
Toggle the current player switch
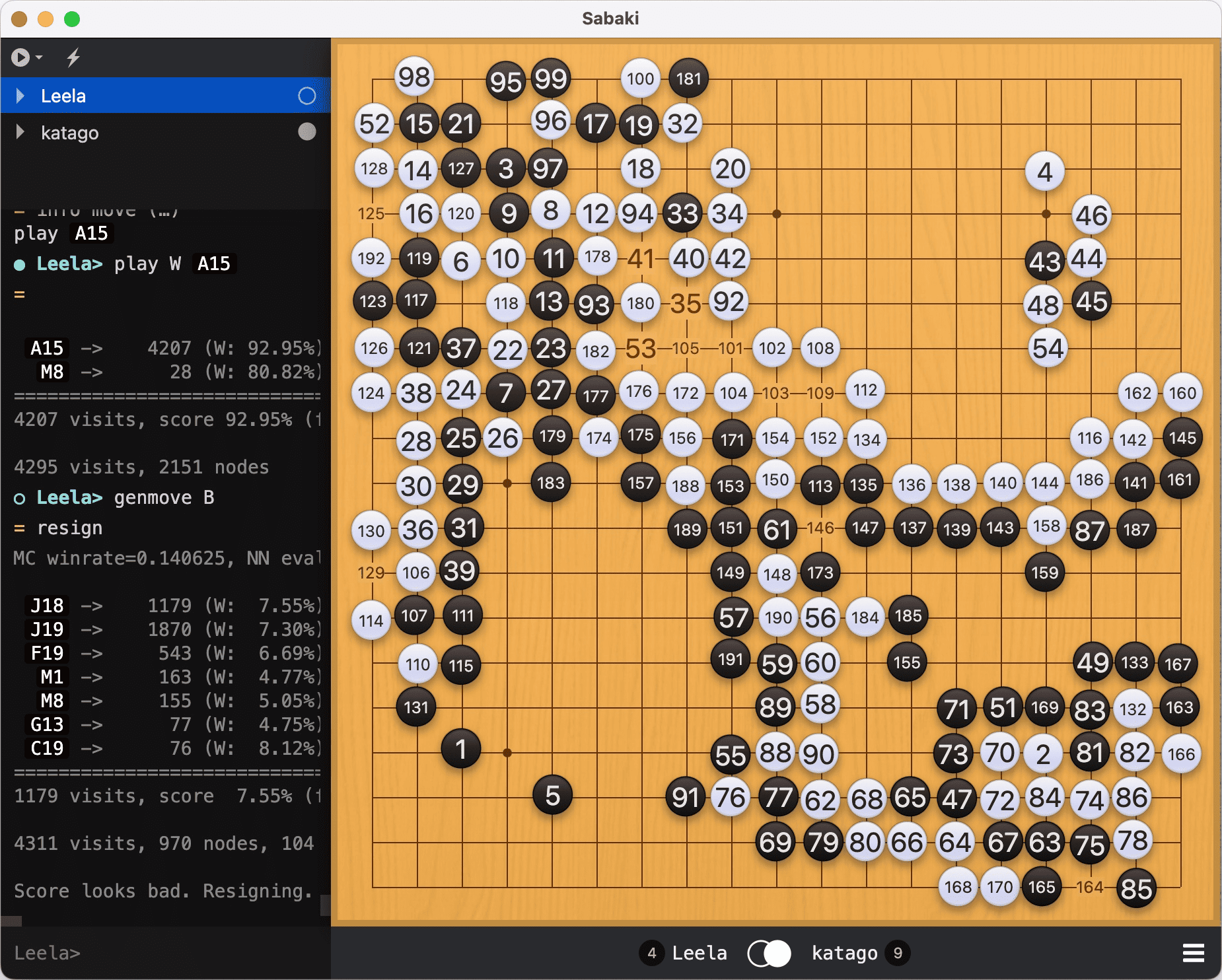coord(769,953)
